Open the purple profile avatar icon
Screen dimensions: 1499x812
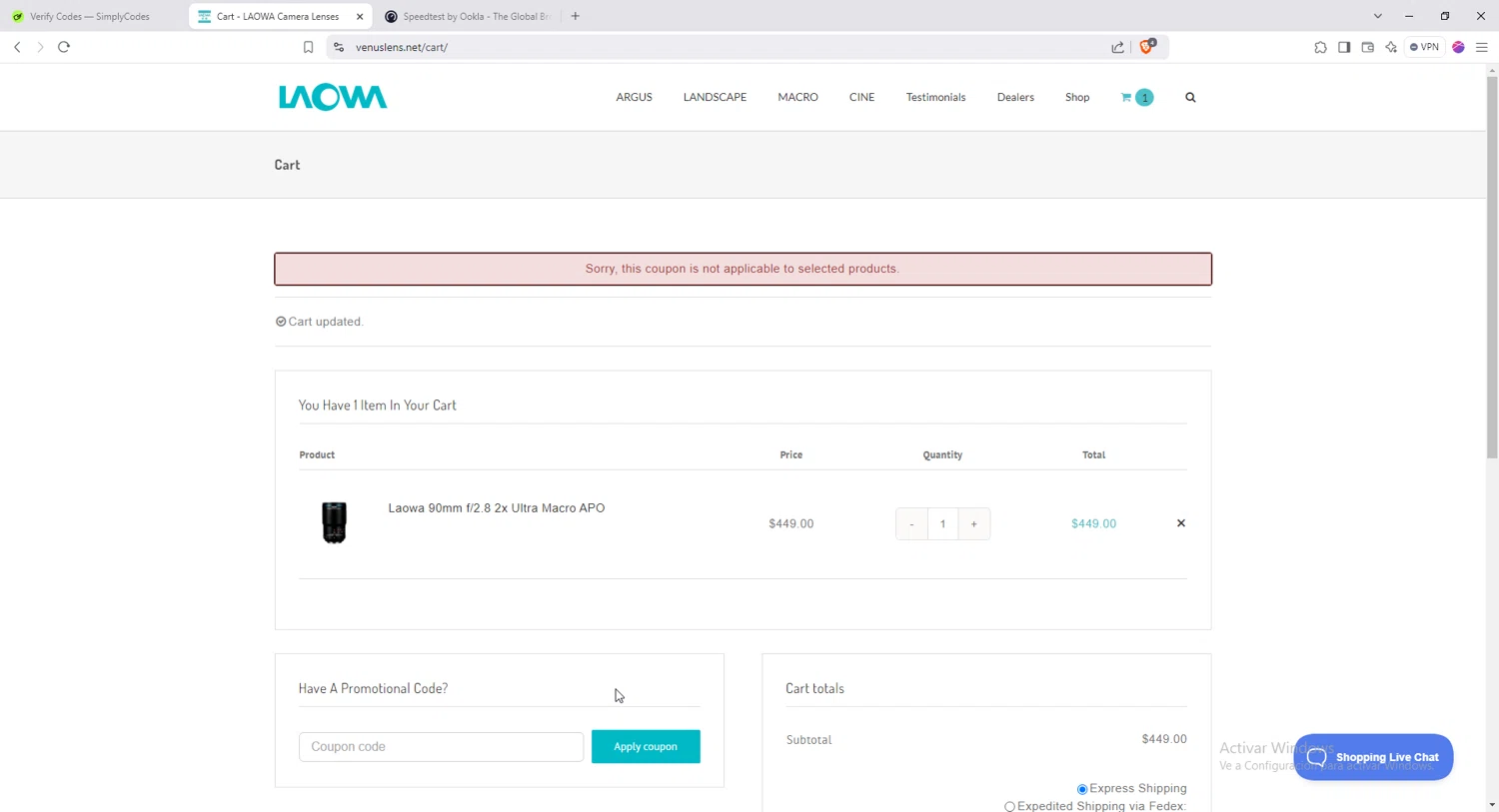pos(1458,47)
